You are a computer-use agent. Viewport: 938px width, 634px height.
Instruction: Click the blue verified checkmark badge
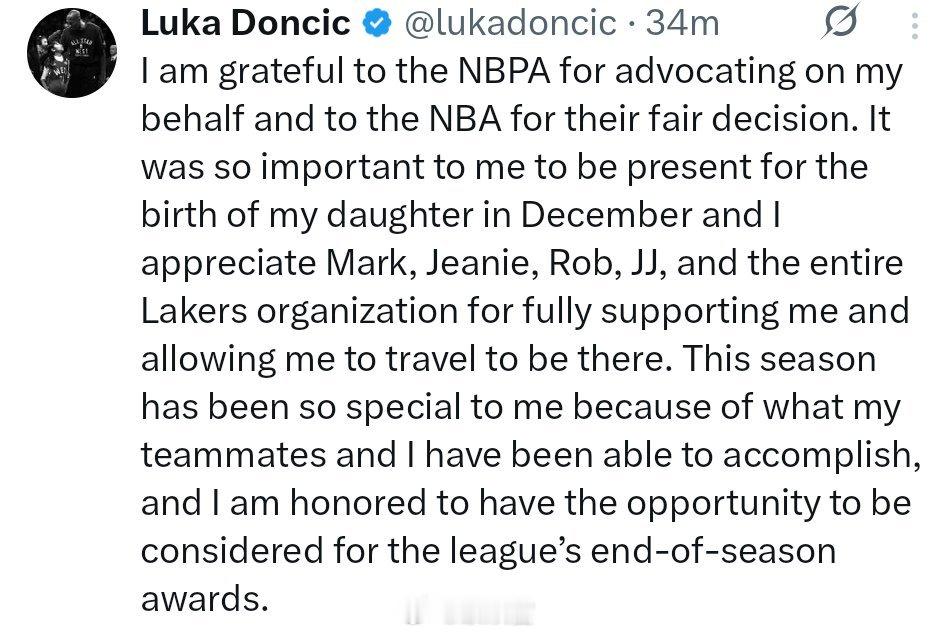point(376,23)
